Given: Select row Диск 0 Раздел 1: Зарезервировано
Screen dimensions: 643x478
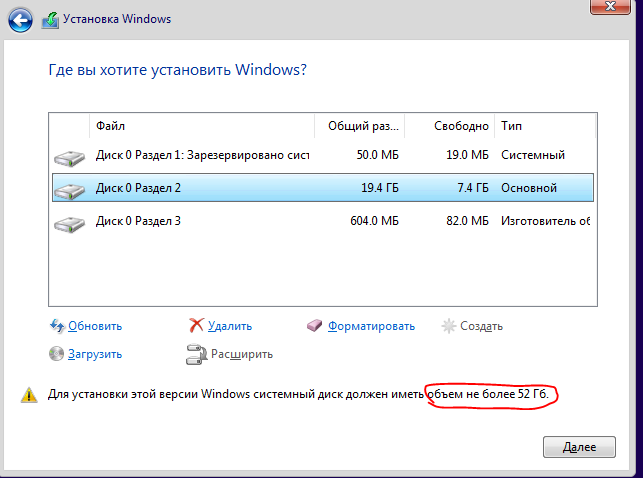Looking at the screenshot, I should [323, 155].
